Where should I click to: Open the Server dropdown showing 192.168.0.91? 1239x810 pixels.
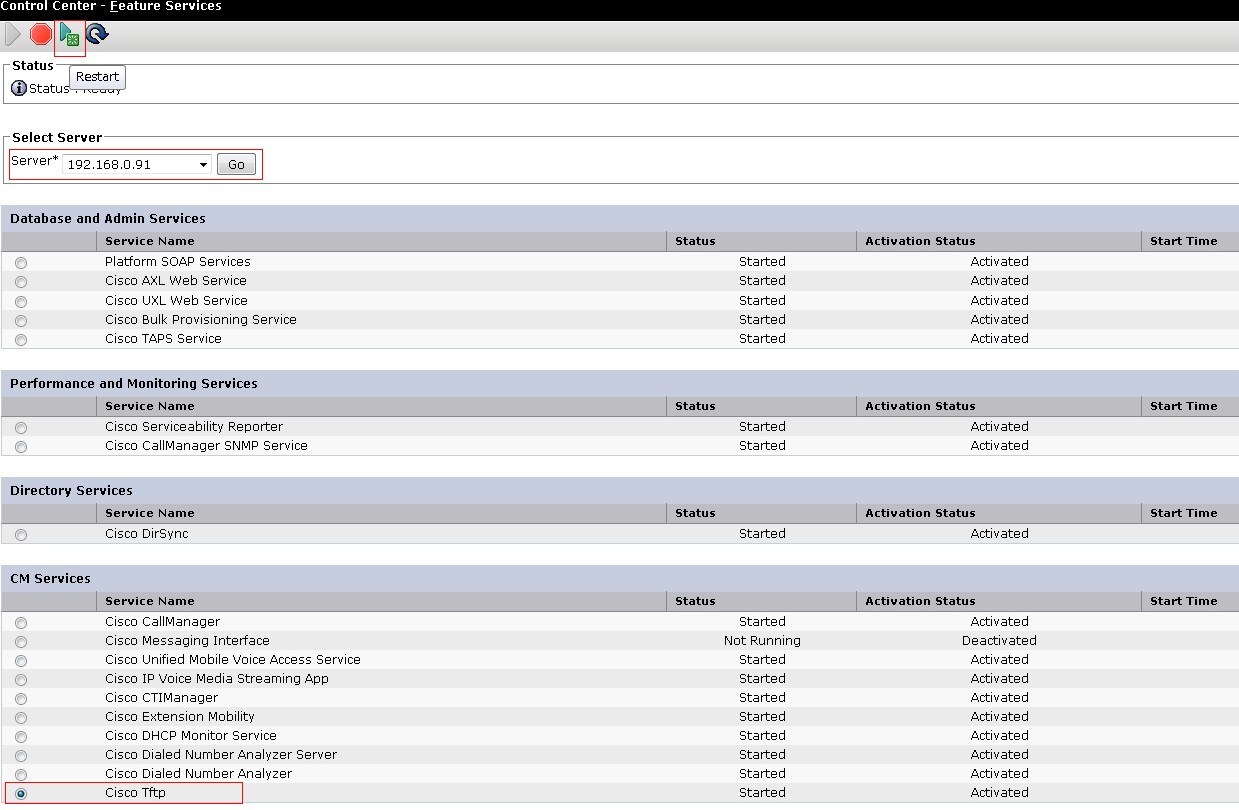point(137,164)
